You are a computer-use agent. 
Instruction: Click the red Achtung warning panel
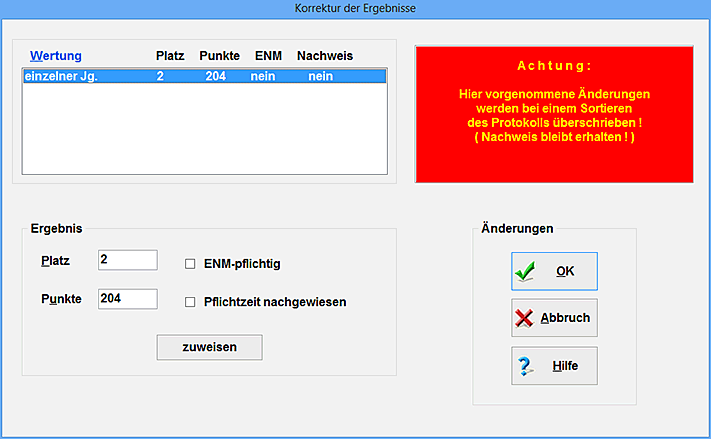(x=554, y=113)
